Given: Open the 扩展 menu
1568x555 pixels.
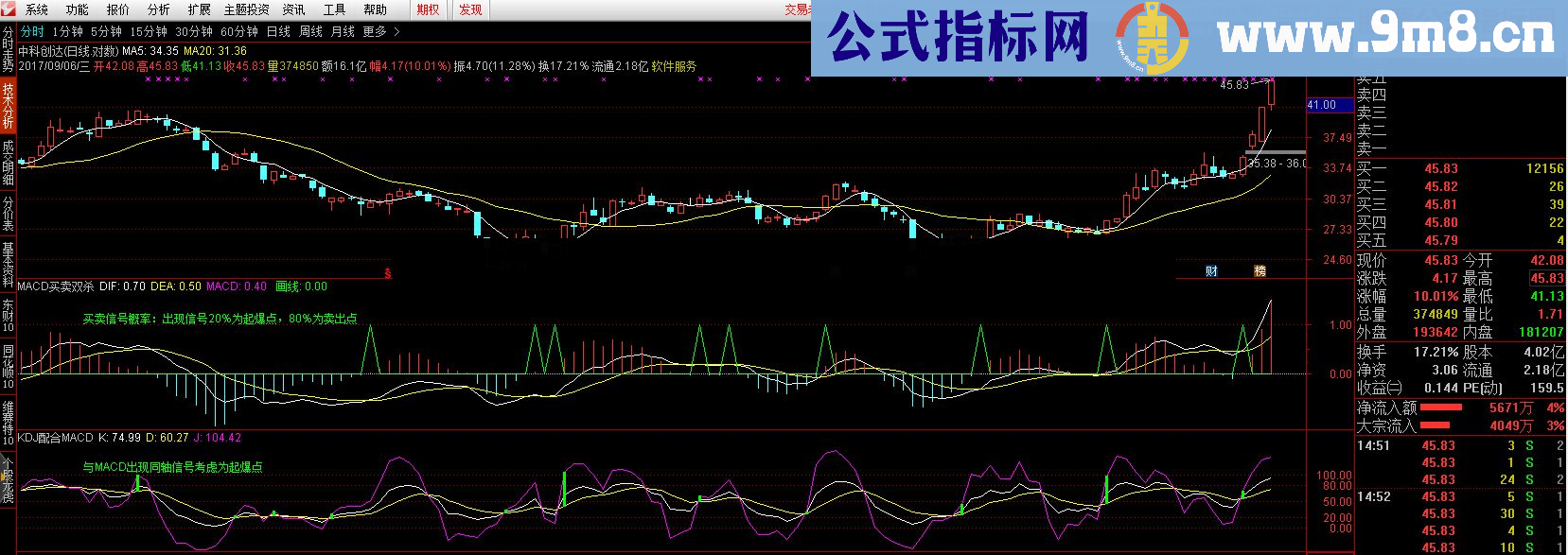Looking at the screenshot, I should coord(199,9).
